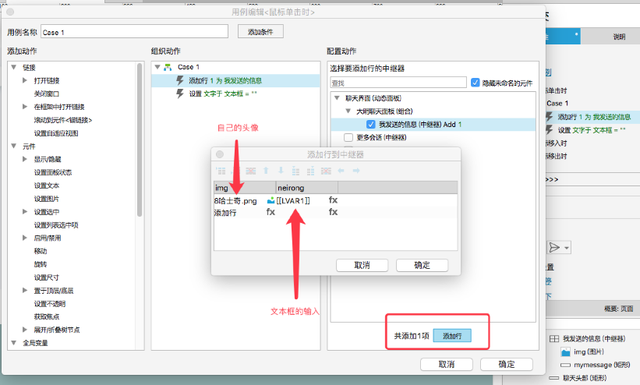Click the img column header
The height and width of the screenshot is (385, 640).
pos(244,188)
